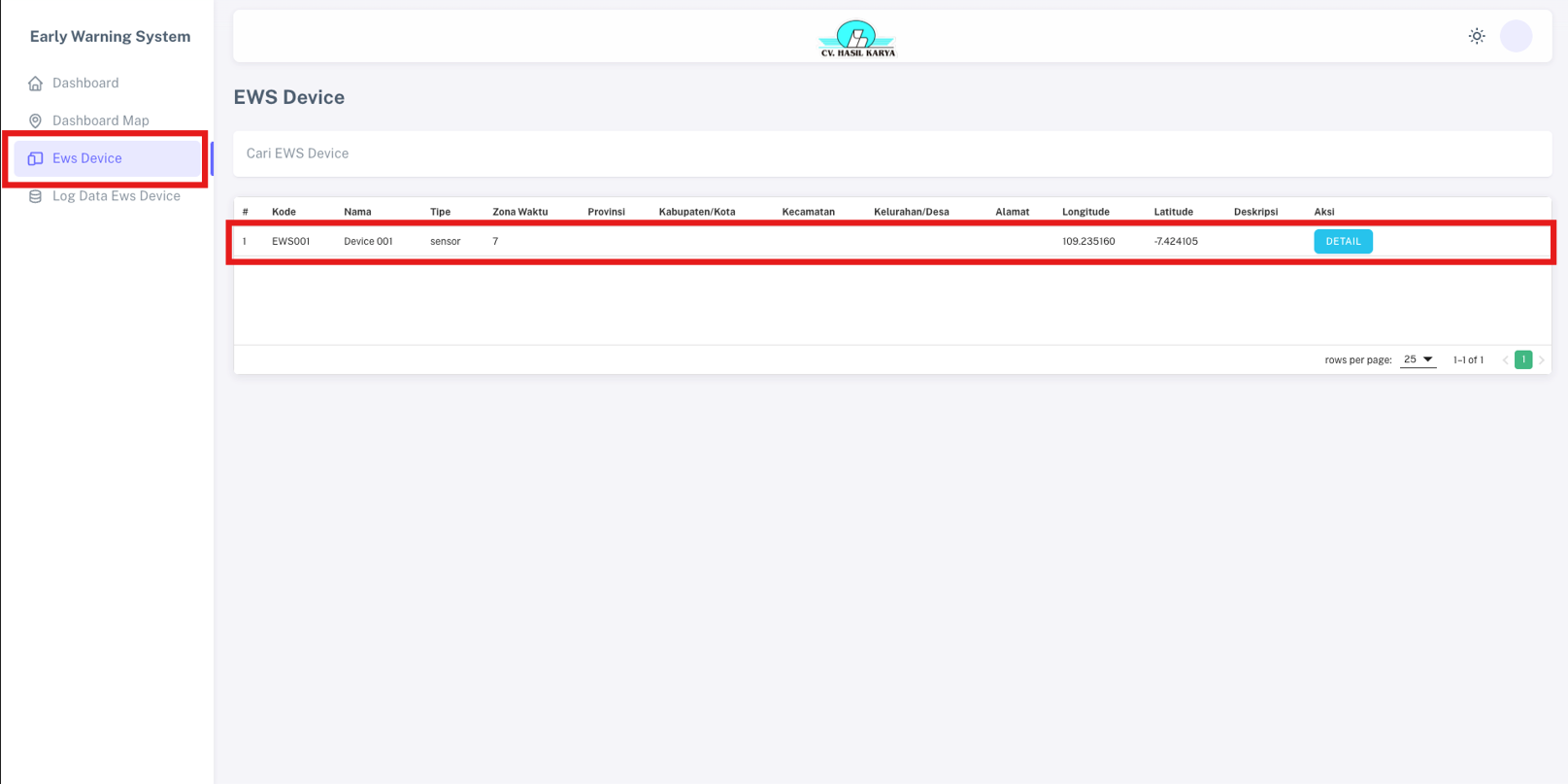1568x784 pixels.
Task: Click the Cari EWS Device search field
Action: 891,153
